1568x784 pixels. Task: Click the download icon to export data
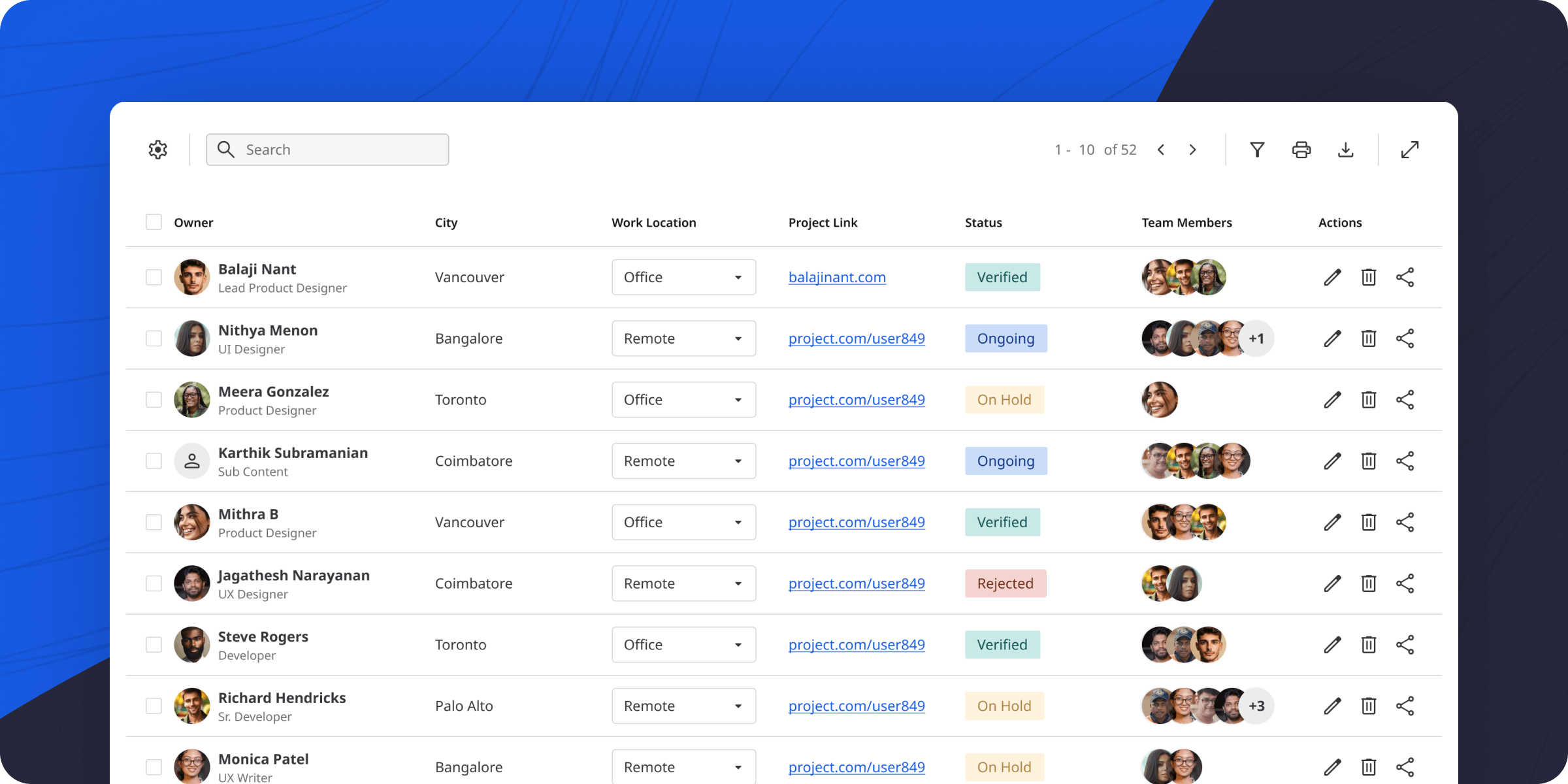1348,150
